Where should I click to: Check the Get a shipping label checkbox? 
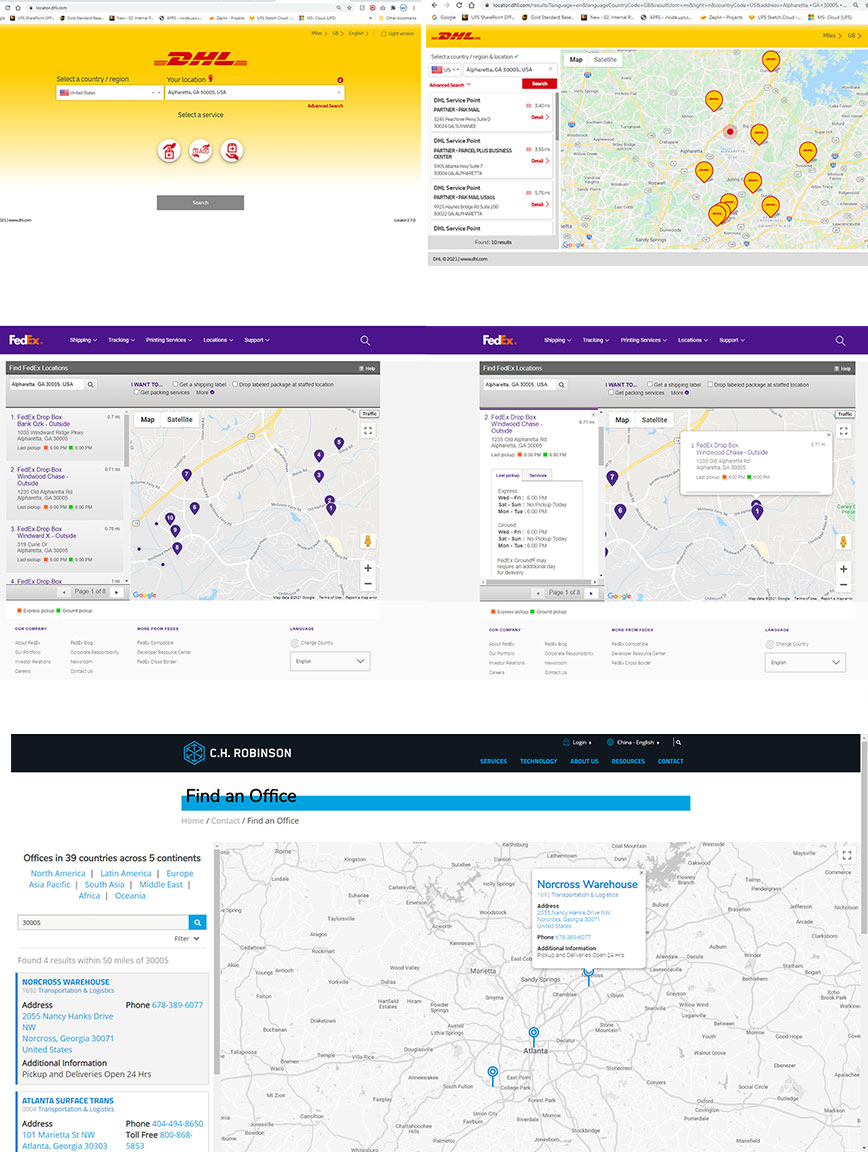(175, 383)
